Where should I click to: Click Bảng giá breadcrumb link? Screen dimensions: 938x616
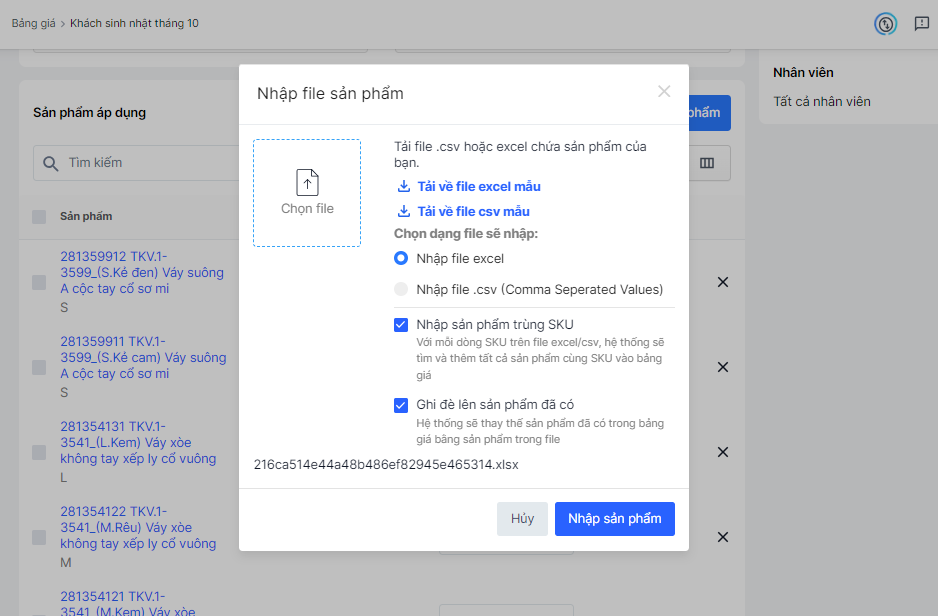(x=34, y=23)
